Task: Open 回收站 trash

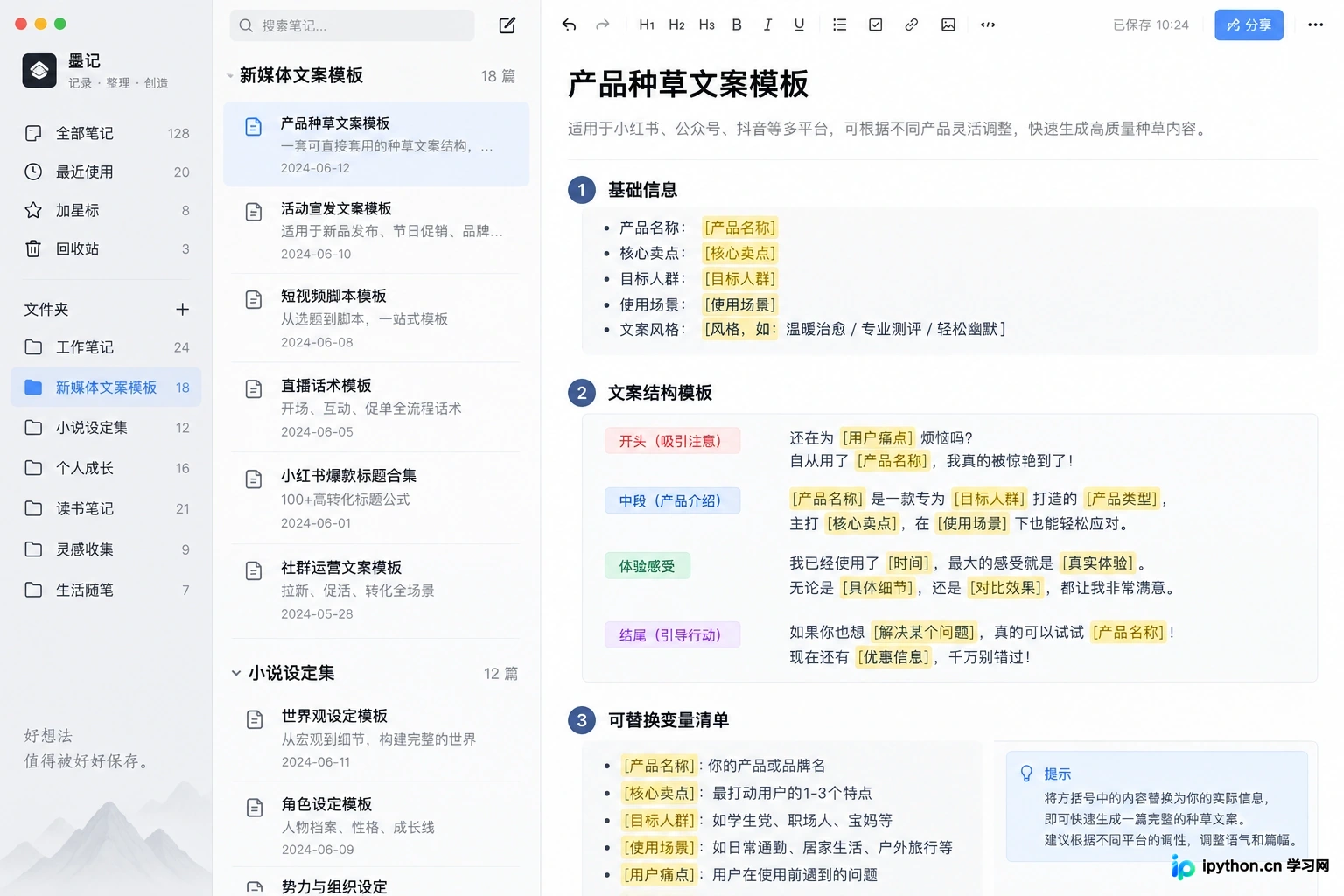Action: (106, 248)
